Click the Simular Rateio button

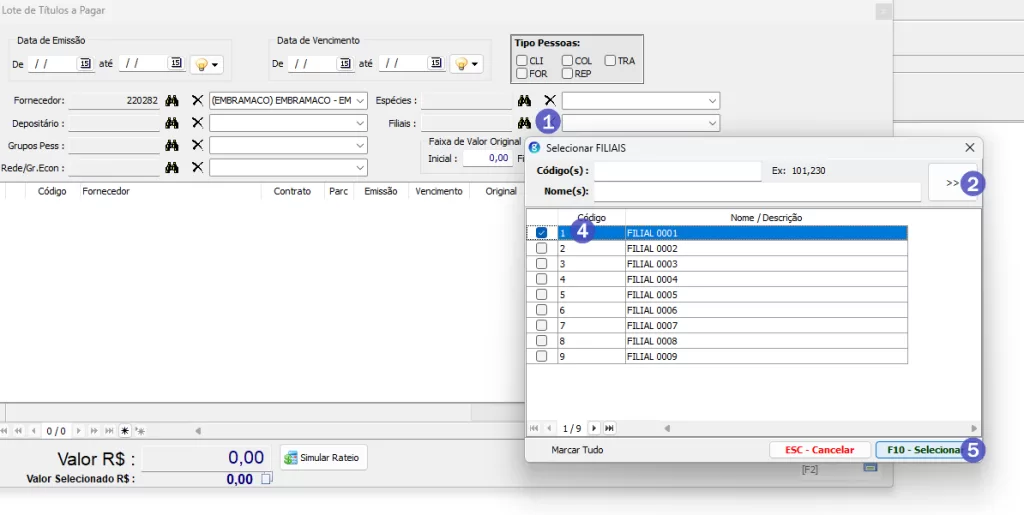[324, 457]
